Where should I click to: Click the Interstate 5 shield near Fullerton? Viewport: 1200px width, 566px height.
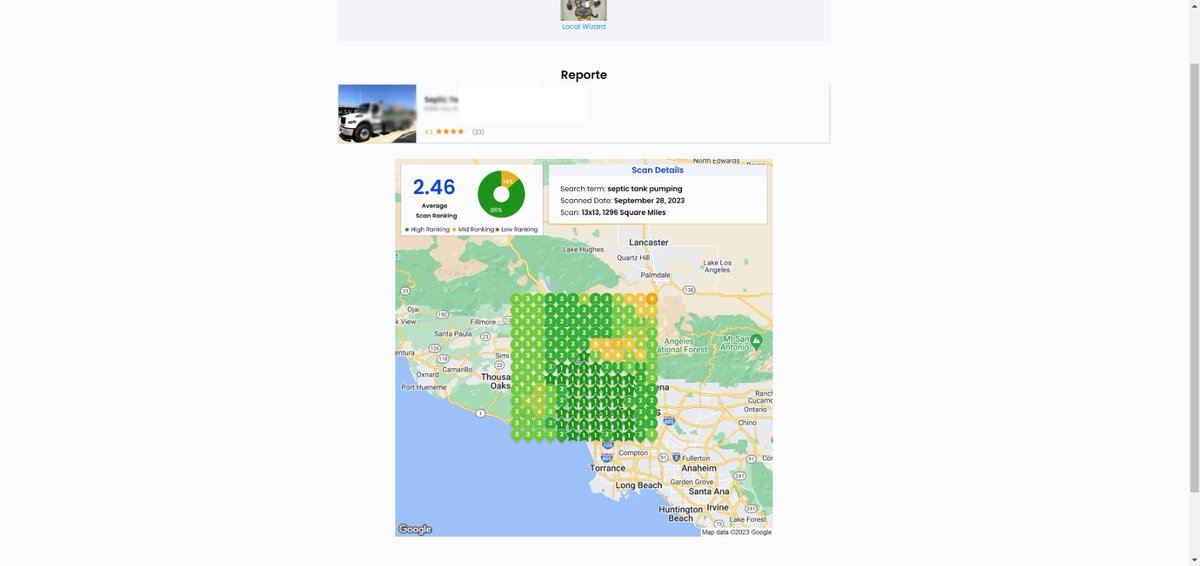[676, 457]
